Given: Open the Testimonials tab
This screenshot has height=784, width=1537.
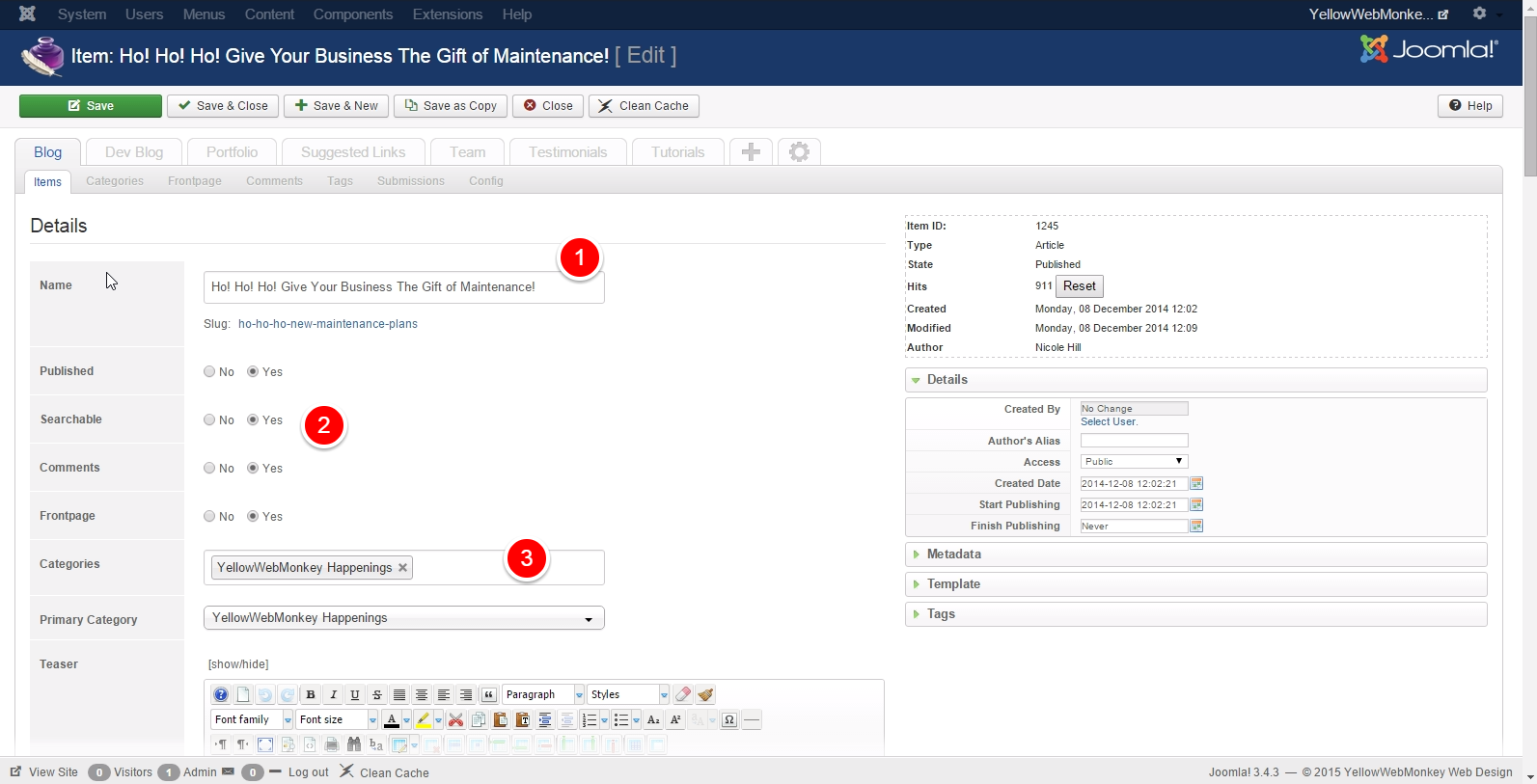Looking at the screenshot, I should [x=567, y=152].
